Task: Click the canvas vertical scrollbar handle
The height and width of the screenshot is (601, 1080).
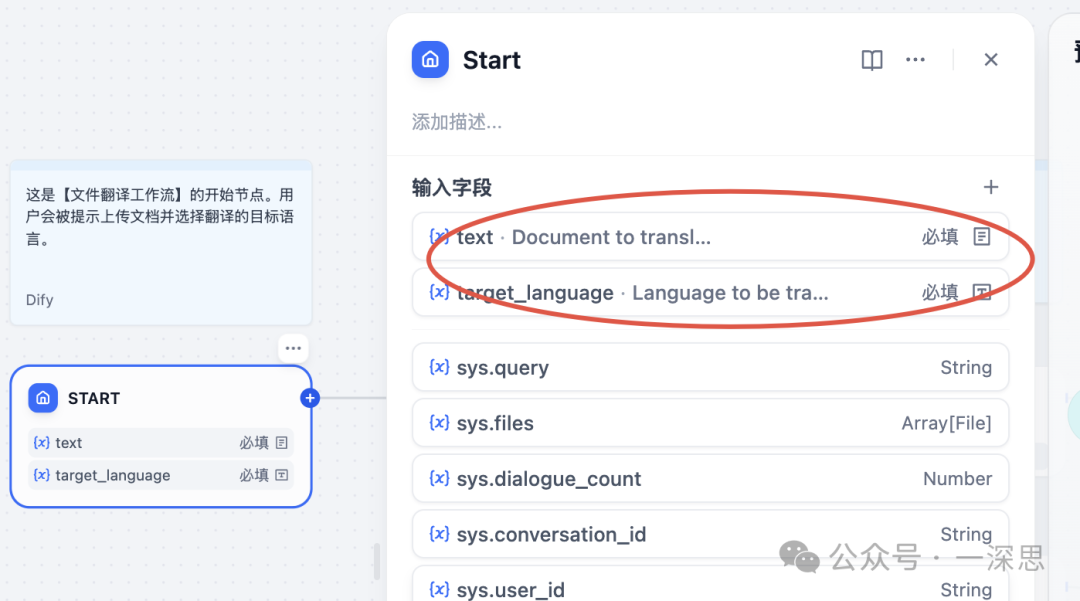Action: (x=377, y=562)
